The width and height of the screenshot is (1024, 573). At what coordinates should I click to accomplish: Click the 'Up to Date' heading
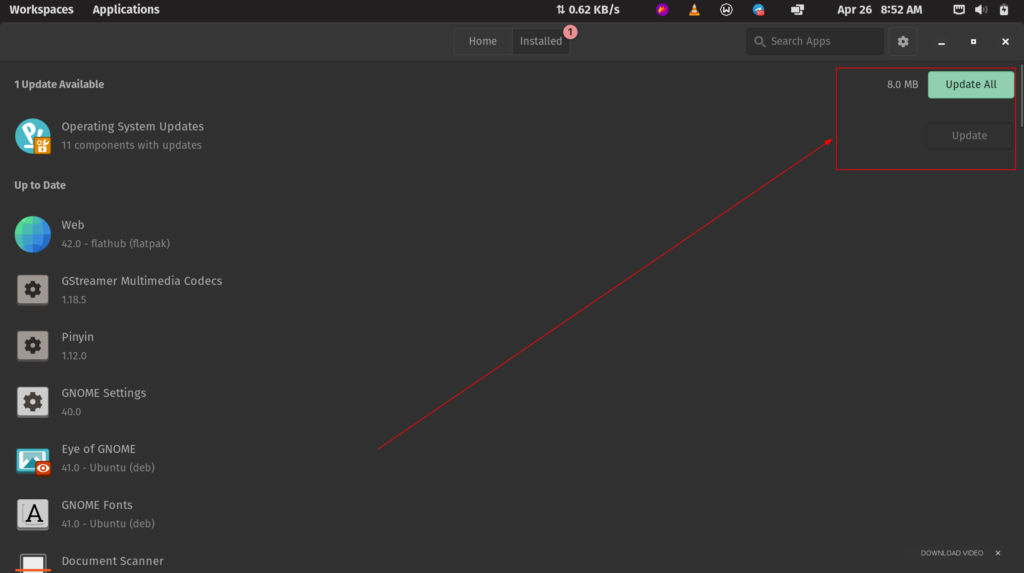(x=40, y=186)
